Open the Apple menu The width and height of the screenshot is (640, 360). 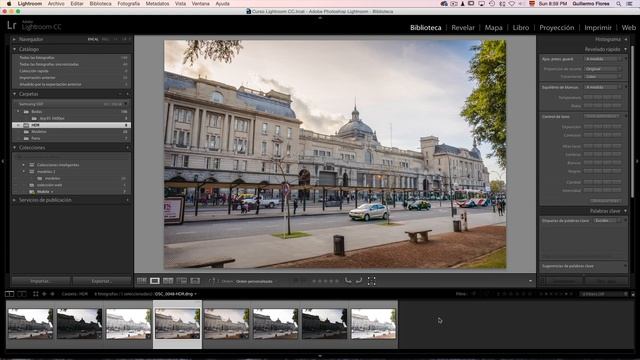click(x=9, y=4)
